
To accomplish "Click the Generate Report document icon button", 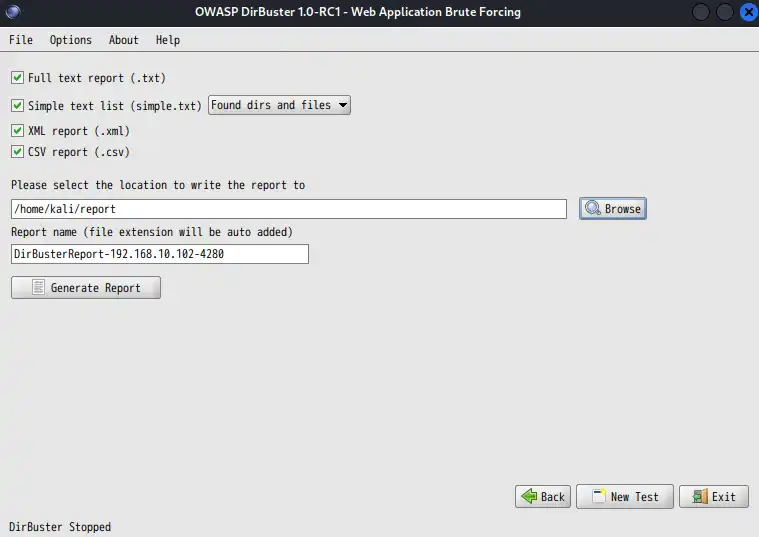I will point(86,288).
